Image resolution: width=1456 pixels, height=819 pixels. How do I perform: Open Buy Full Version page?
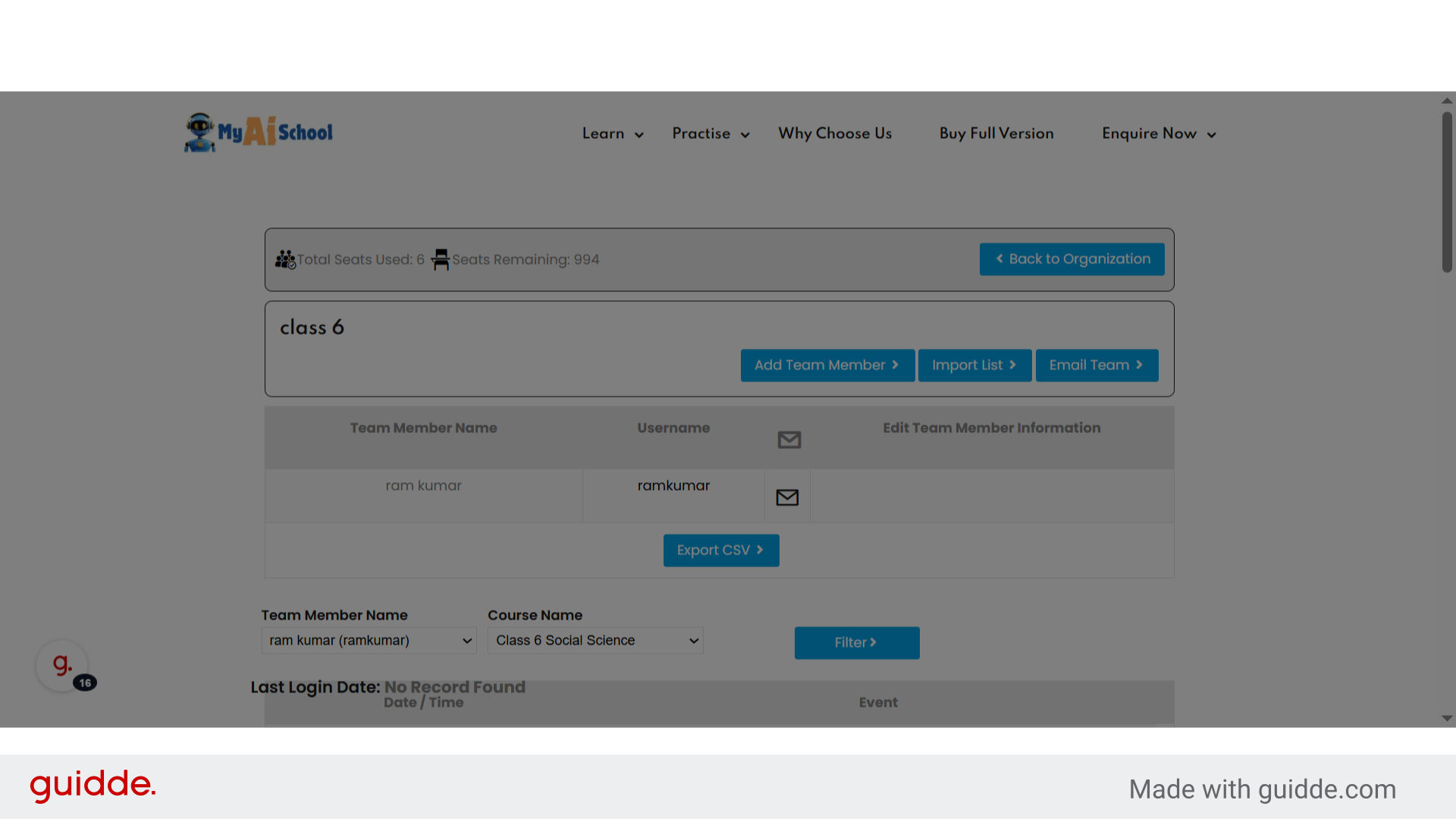pos(996,133)
